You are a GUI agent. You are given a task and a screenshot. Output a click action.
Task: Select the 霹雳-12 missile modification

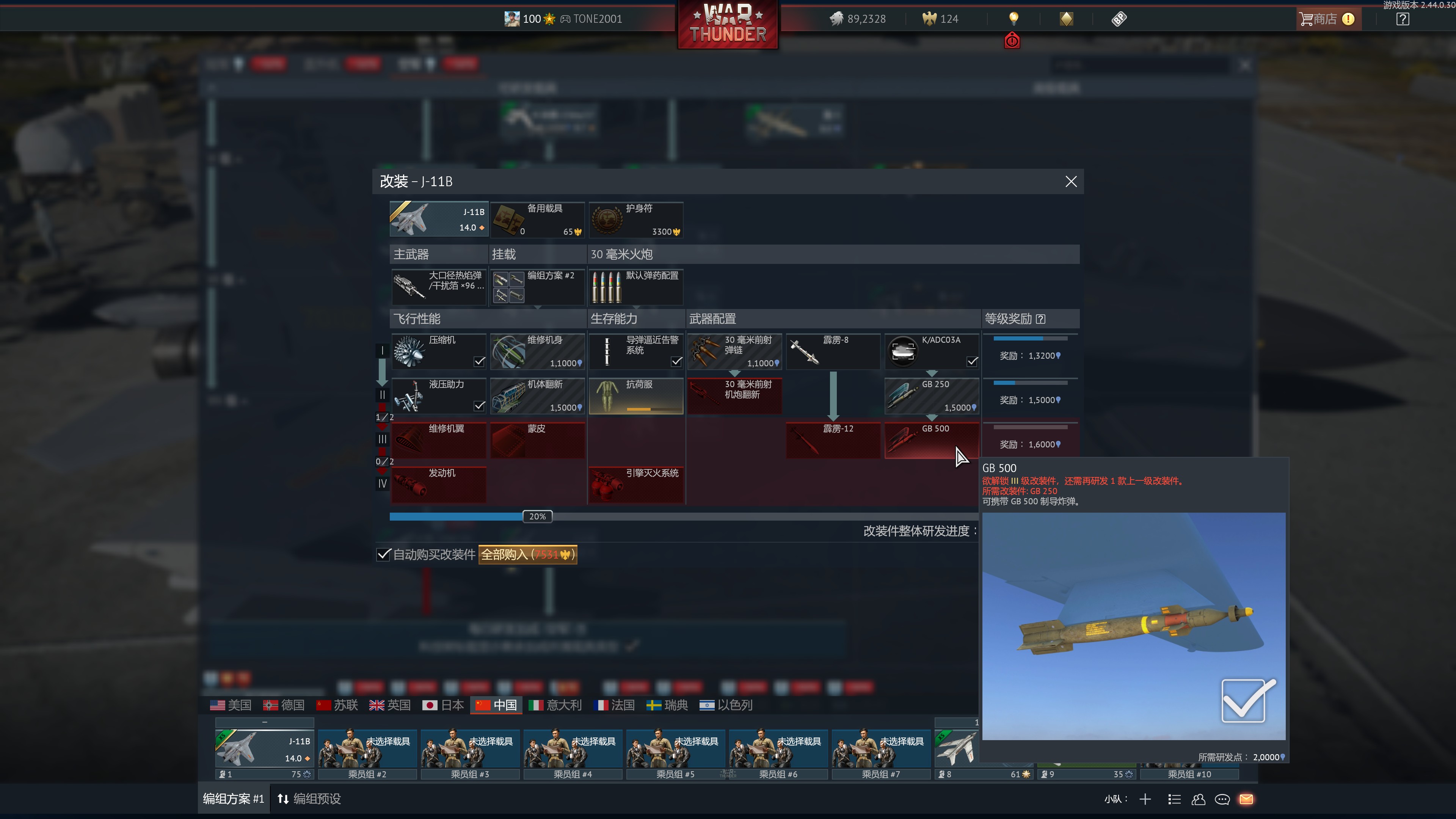[833, 440]
